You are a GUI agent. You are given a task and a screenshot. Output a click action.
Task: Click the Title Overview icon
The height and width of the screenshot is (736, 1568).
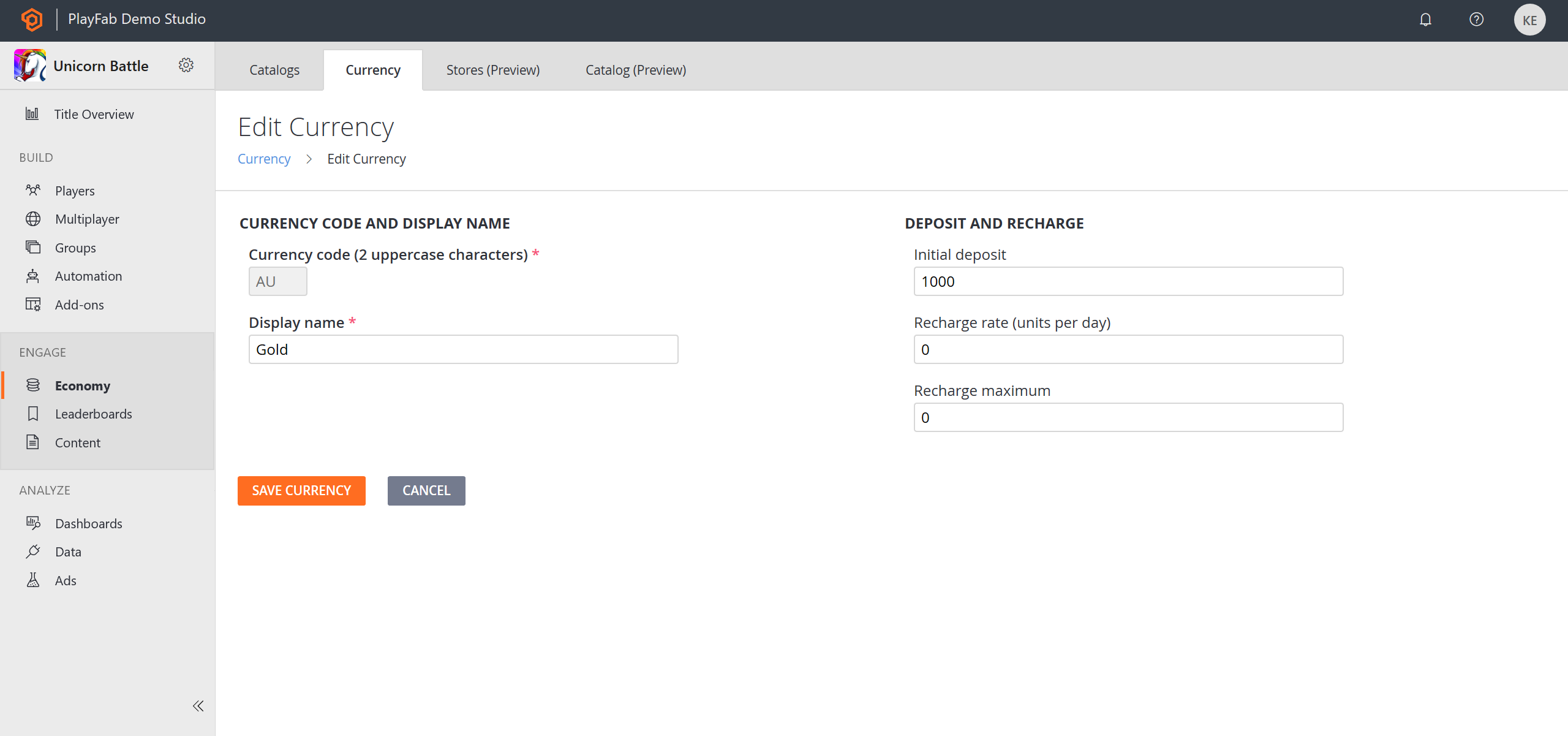[x=33, y=113]
